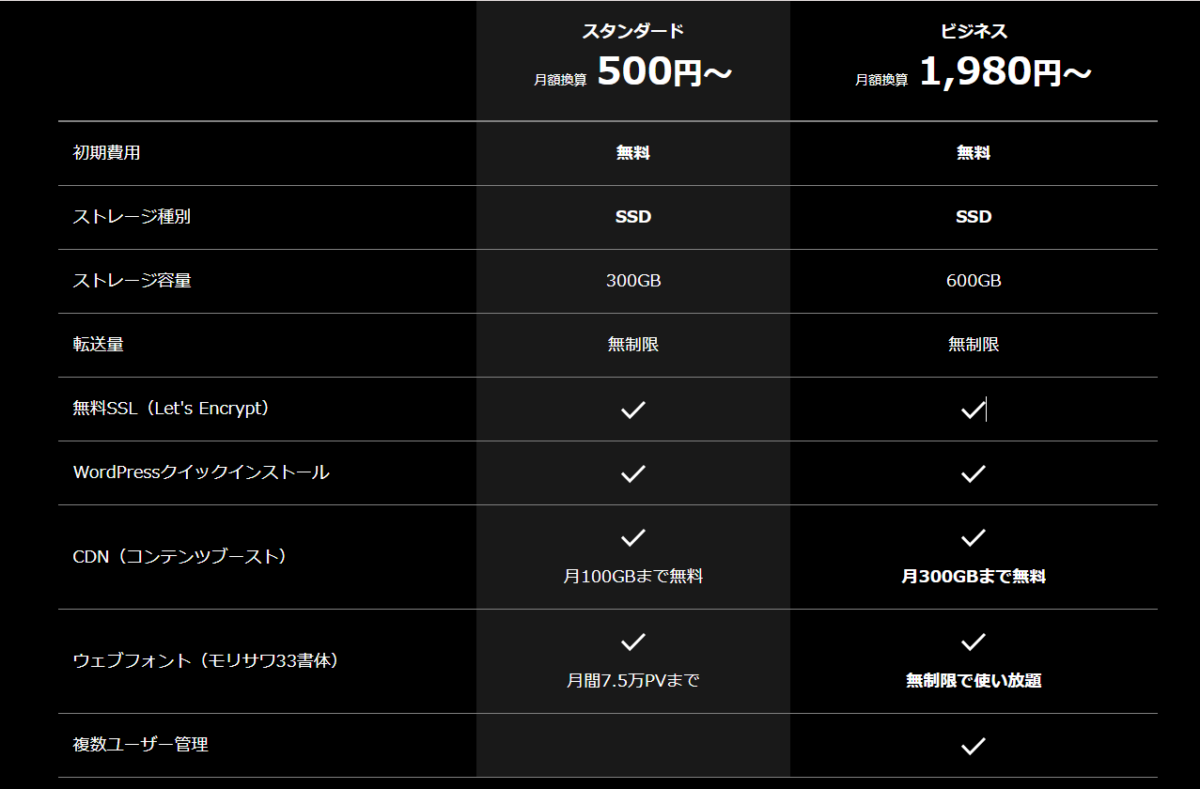This screenshot has height=789, width=1200.
Task: Click the Business plan CDN checkmark
Action: pyautogui.click(x=973, y=538)
